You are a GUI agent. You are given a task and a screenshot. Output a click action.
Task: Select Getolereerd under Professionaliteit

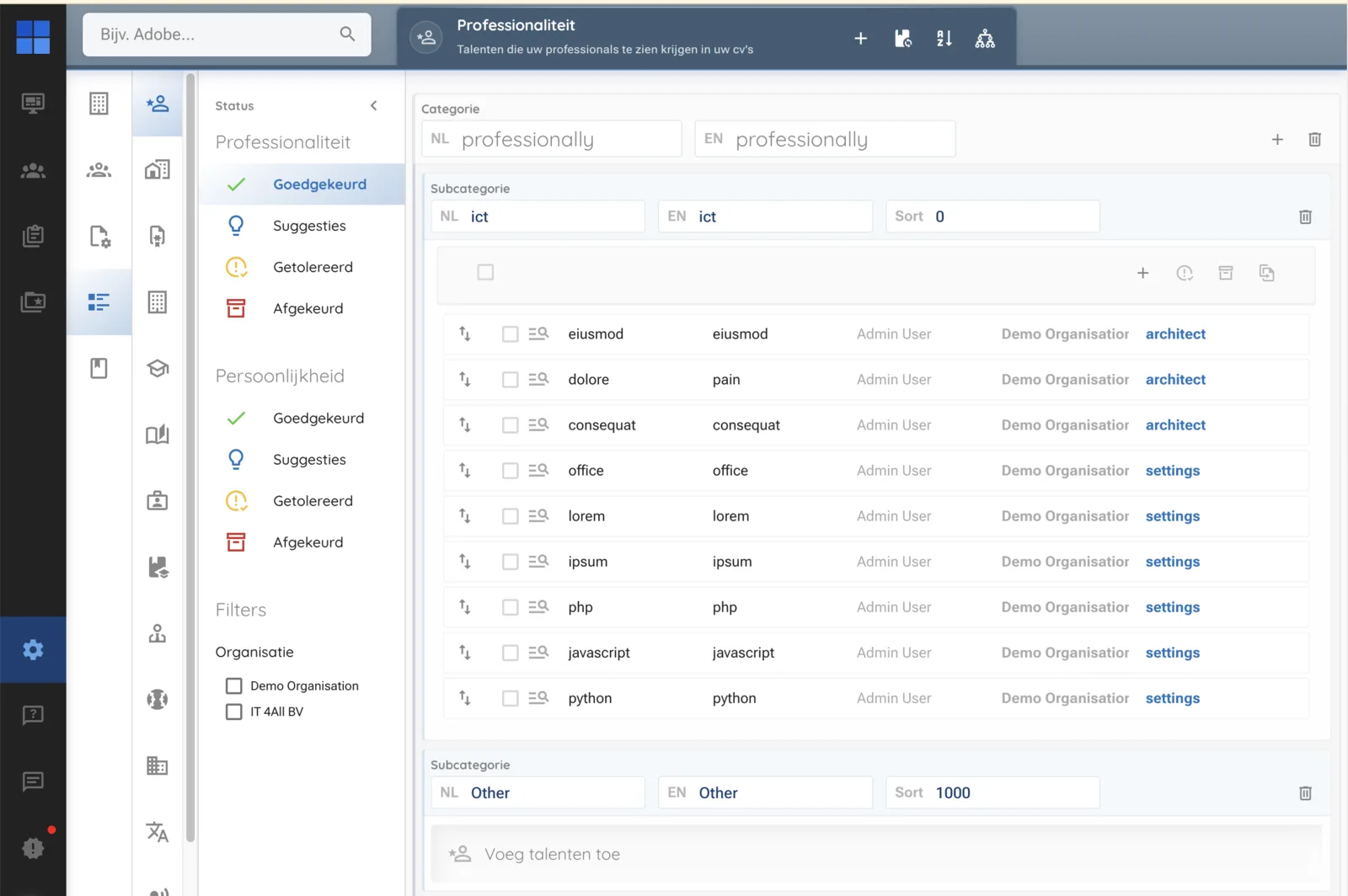pos(302,267)
